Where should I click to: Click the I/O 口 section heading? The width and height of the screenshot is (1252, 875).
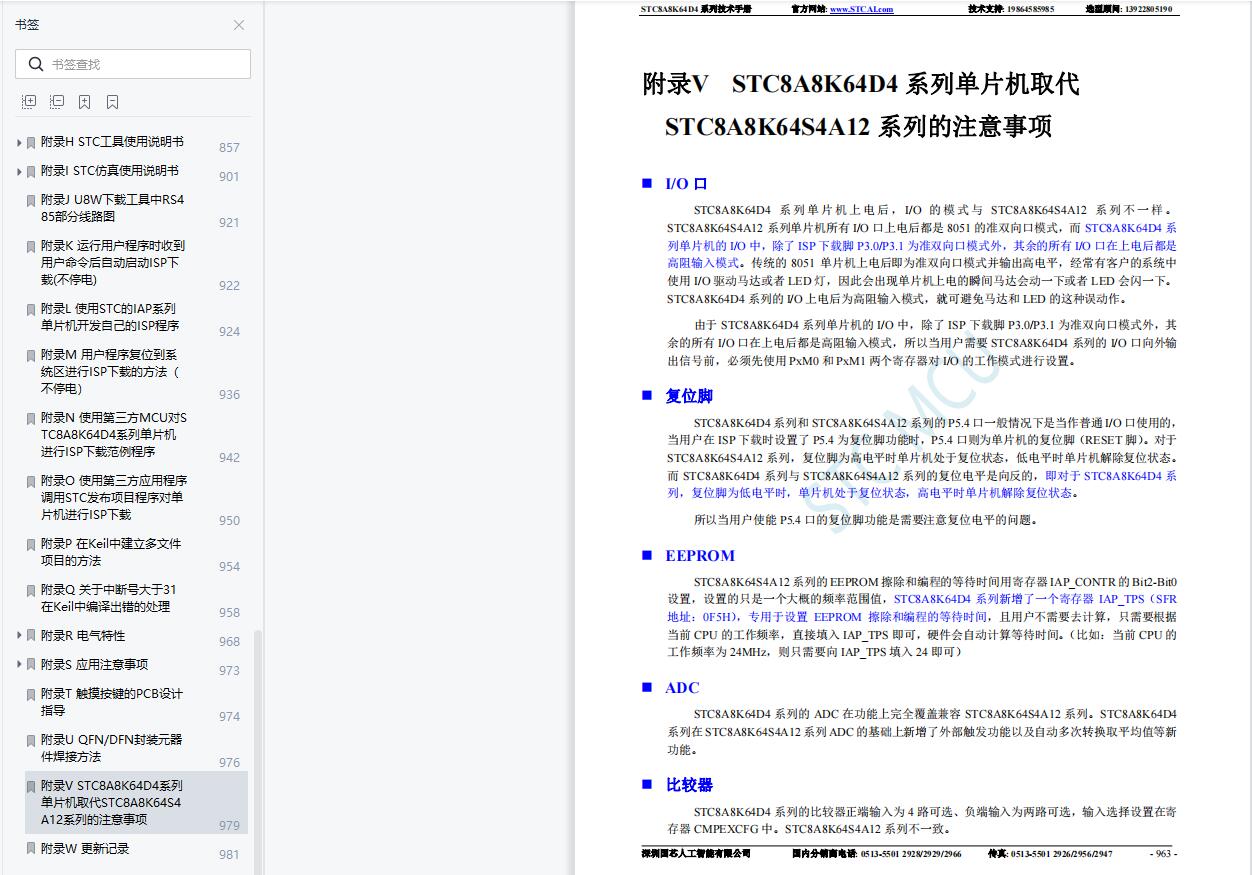[x=686, y=184]
